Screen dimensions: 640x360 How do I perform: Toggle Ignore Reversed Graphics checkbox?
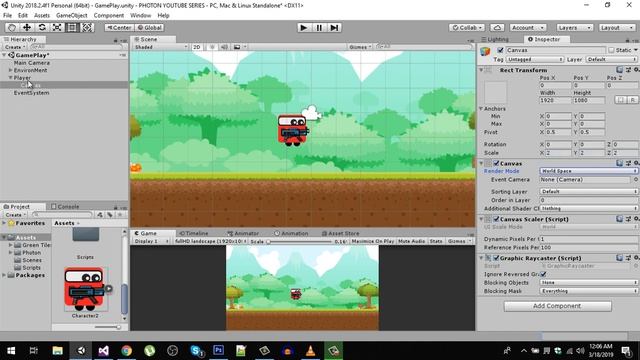pos(543,274)
